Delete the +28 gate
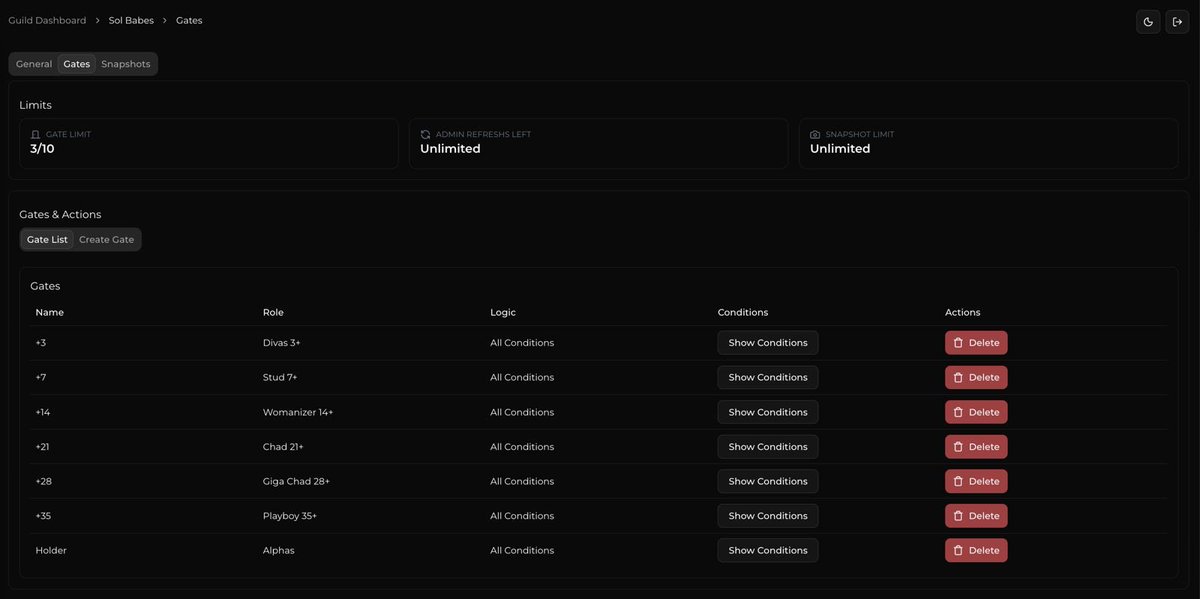 [976, 481]
